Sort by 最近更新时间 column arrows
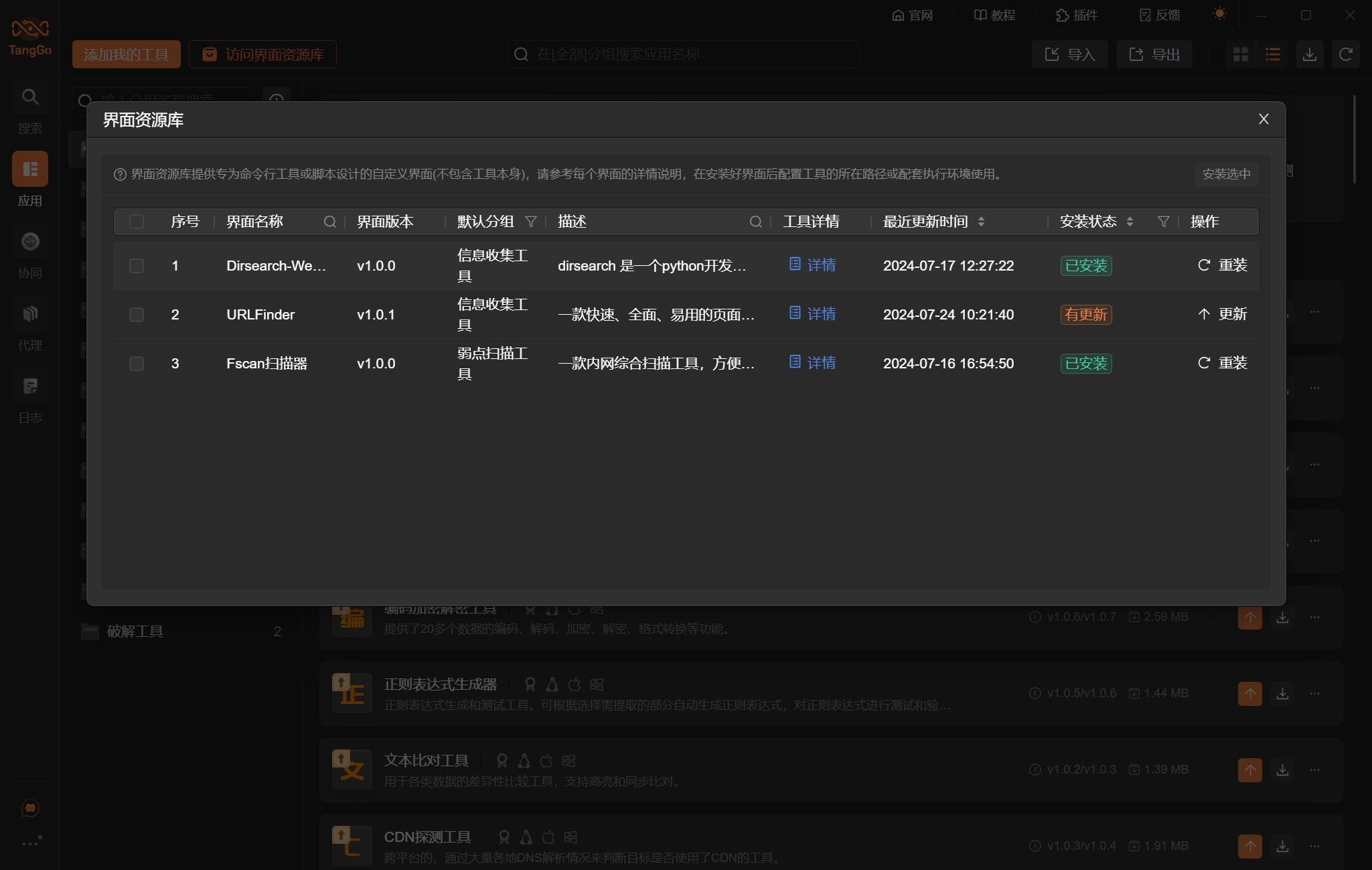1372x870 pixels. tap(981, 222)
